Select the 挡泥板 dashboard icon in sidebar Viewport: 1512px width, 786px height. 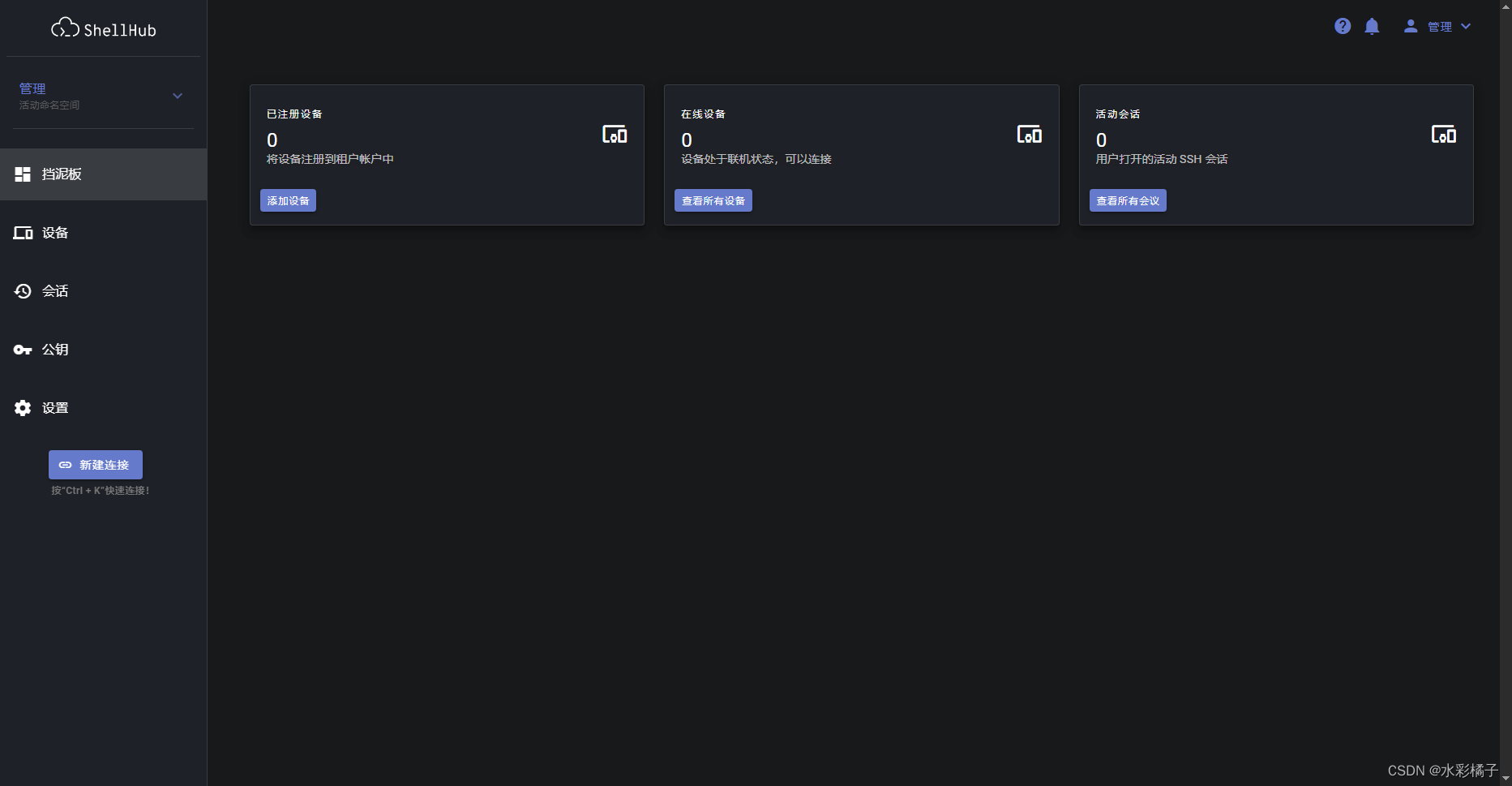tap(22, 174)
